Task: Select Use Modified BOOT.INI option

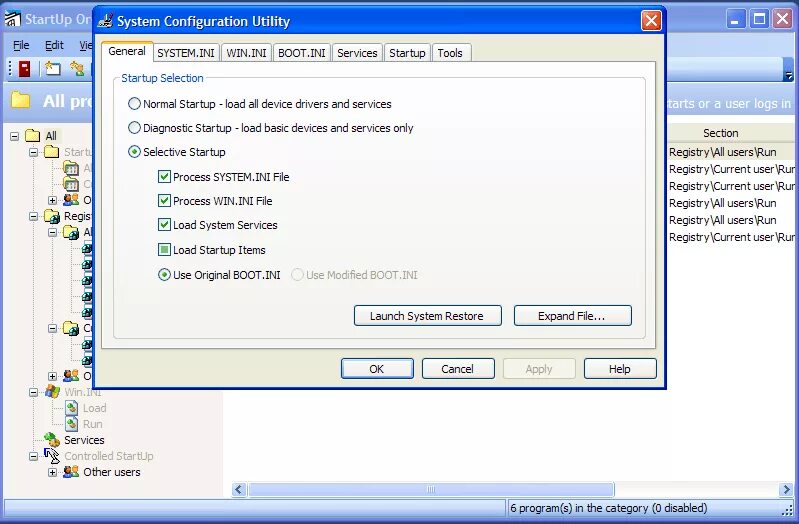Action: click(297, 275)
